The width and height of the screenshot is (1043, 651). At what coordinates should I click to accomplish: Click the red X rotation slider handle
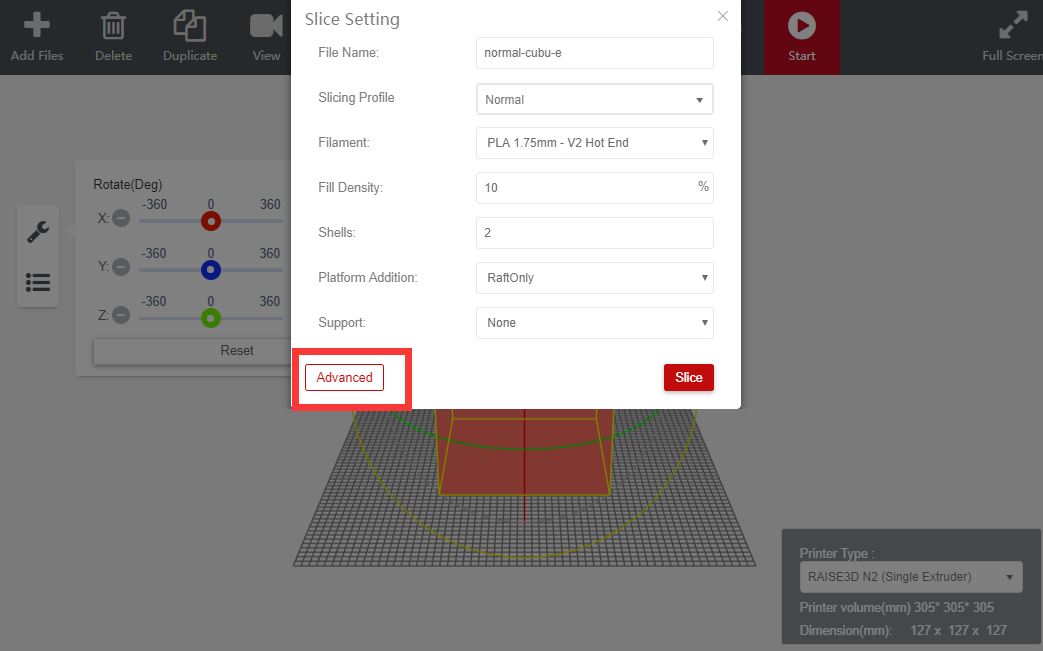pos(210,221)
